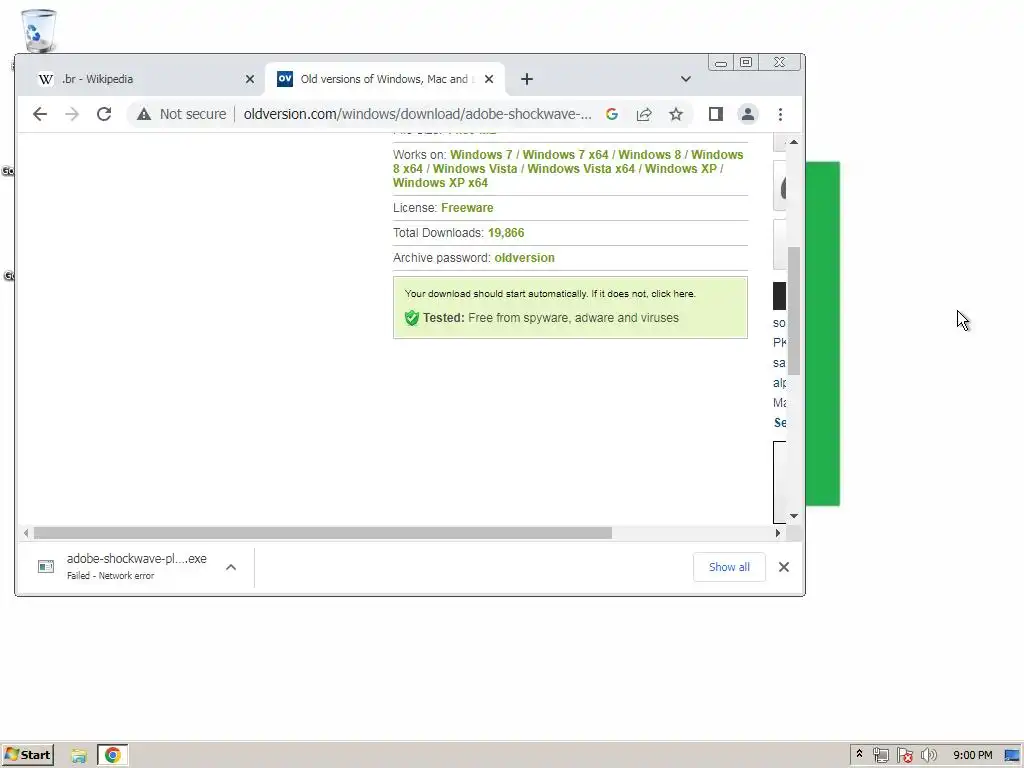Select the Old versions of Windows tab
This screenshot has width=1024, height=768.
tap(385, 79)
